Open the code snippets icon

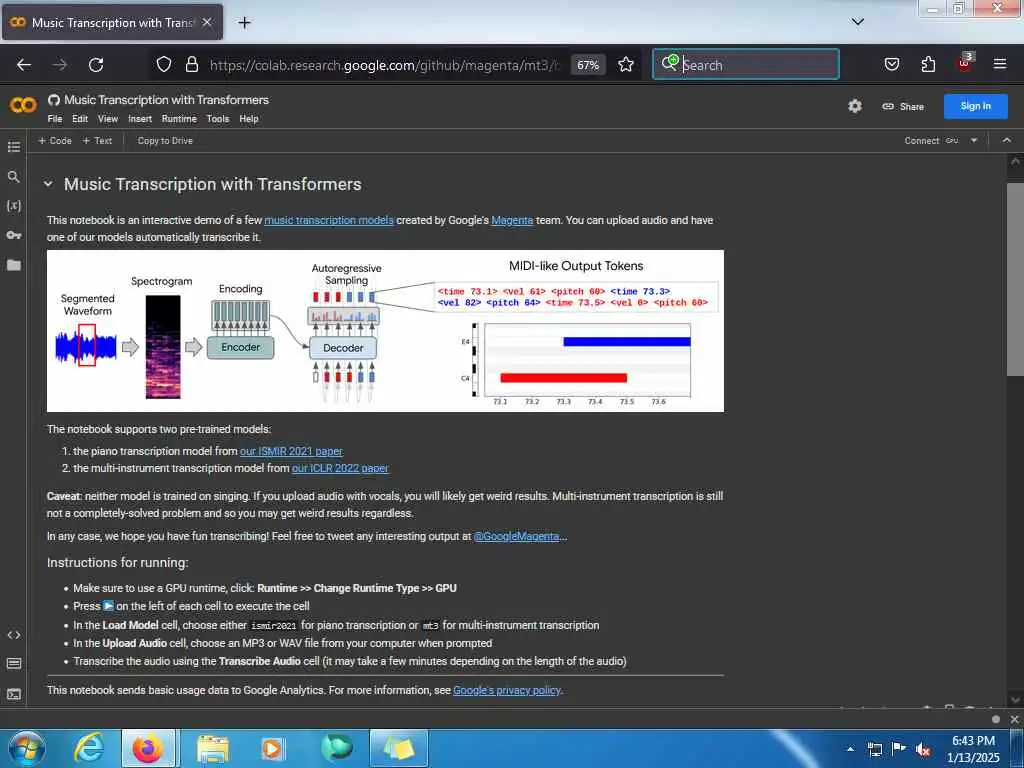tap(14, 635)
